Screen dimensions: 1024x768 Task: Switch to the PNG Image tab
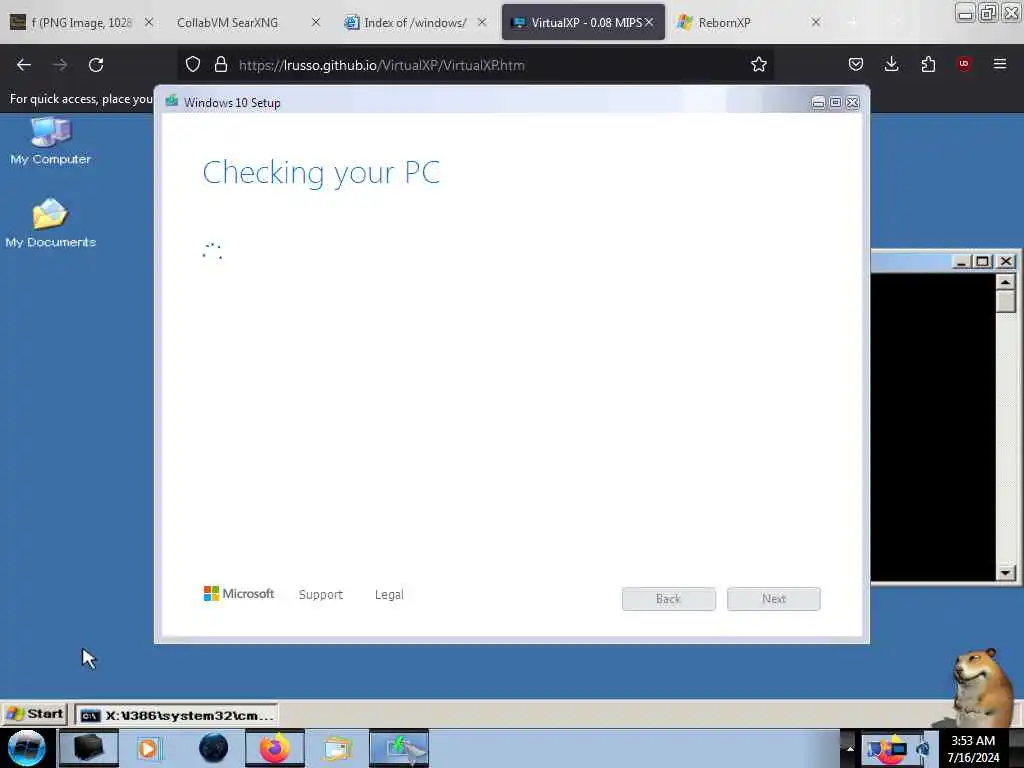click(82, 22)
